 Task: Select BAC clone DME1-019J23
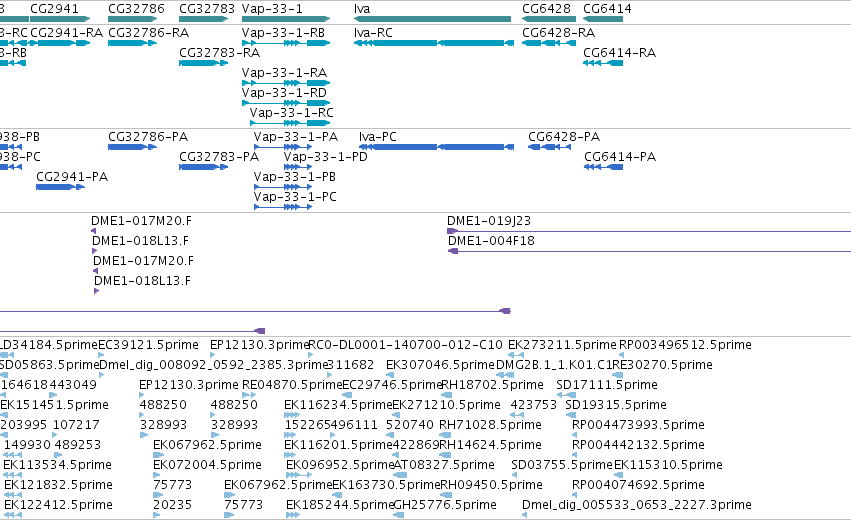point(649,231)
